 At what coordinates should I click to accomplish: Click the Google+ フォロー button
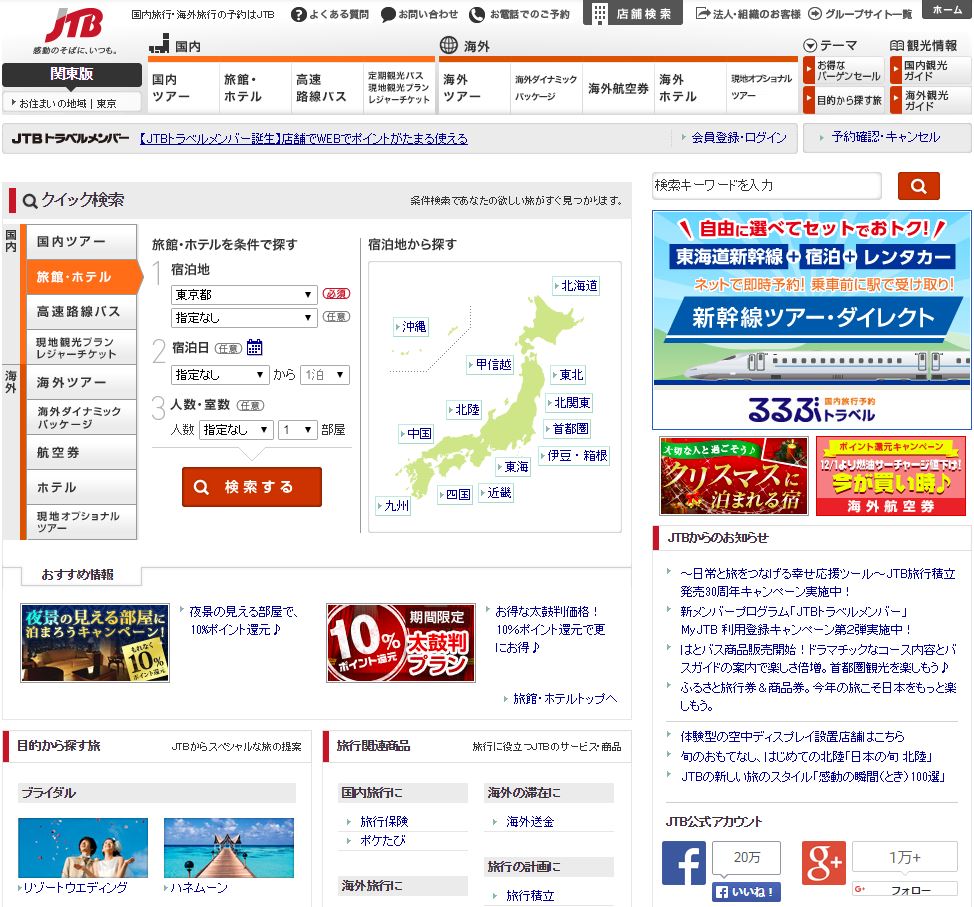click(904, 890)
